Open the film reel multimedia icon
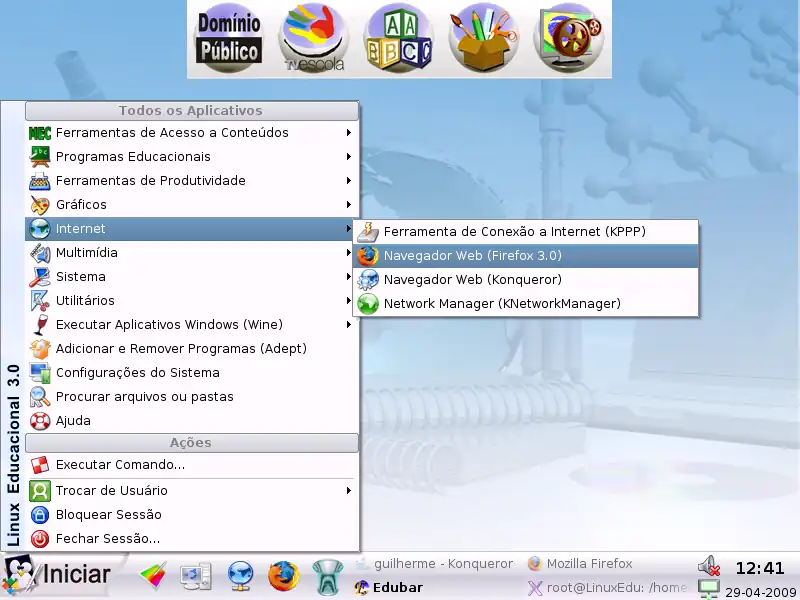 (570, 39)
